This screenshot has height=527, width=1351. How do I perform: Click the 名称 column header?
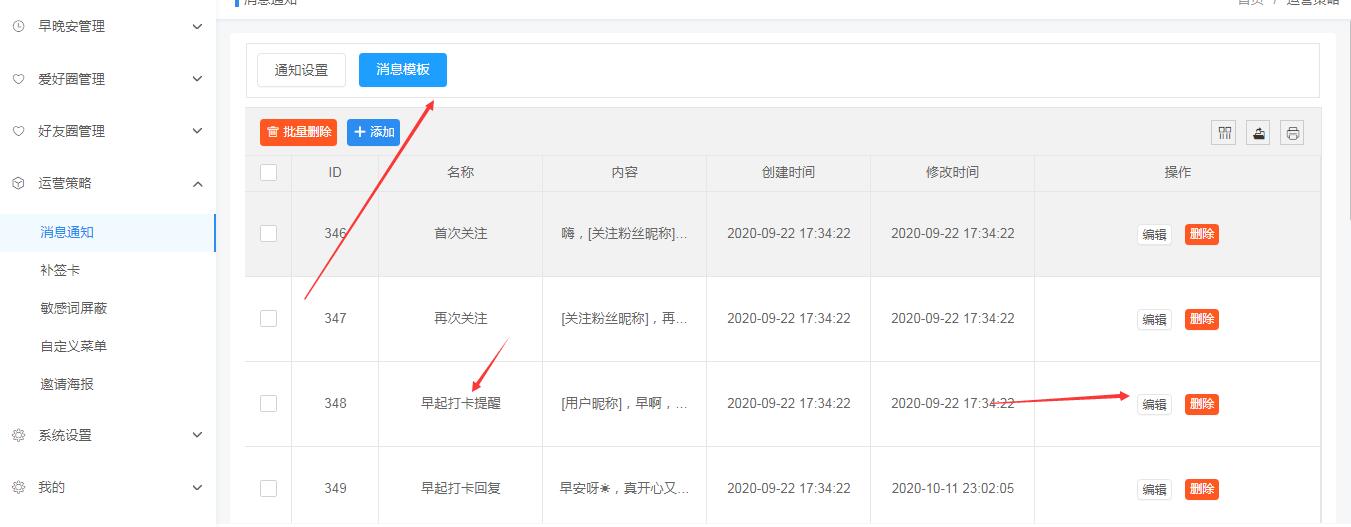point(460,172)
